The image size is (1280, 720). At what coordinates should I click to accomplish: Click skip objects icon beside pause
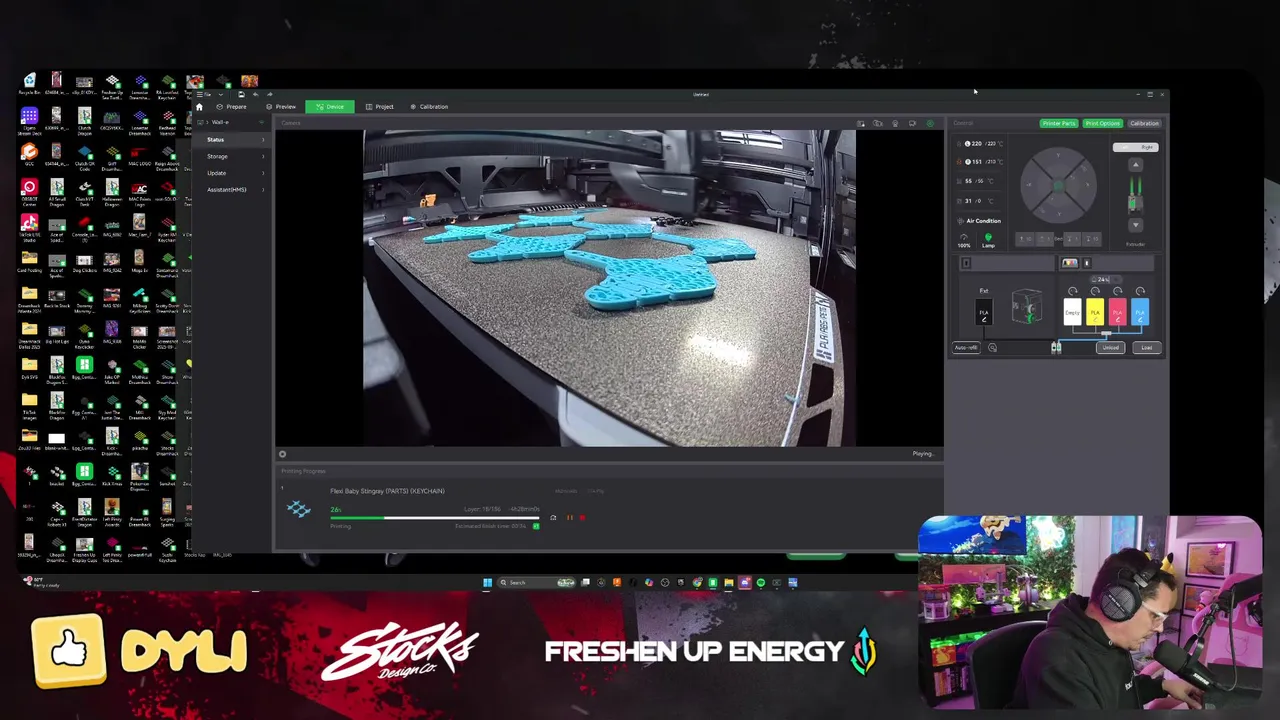(553, 518)
